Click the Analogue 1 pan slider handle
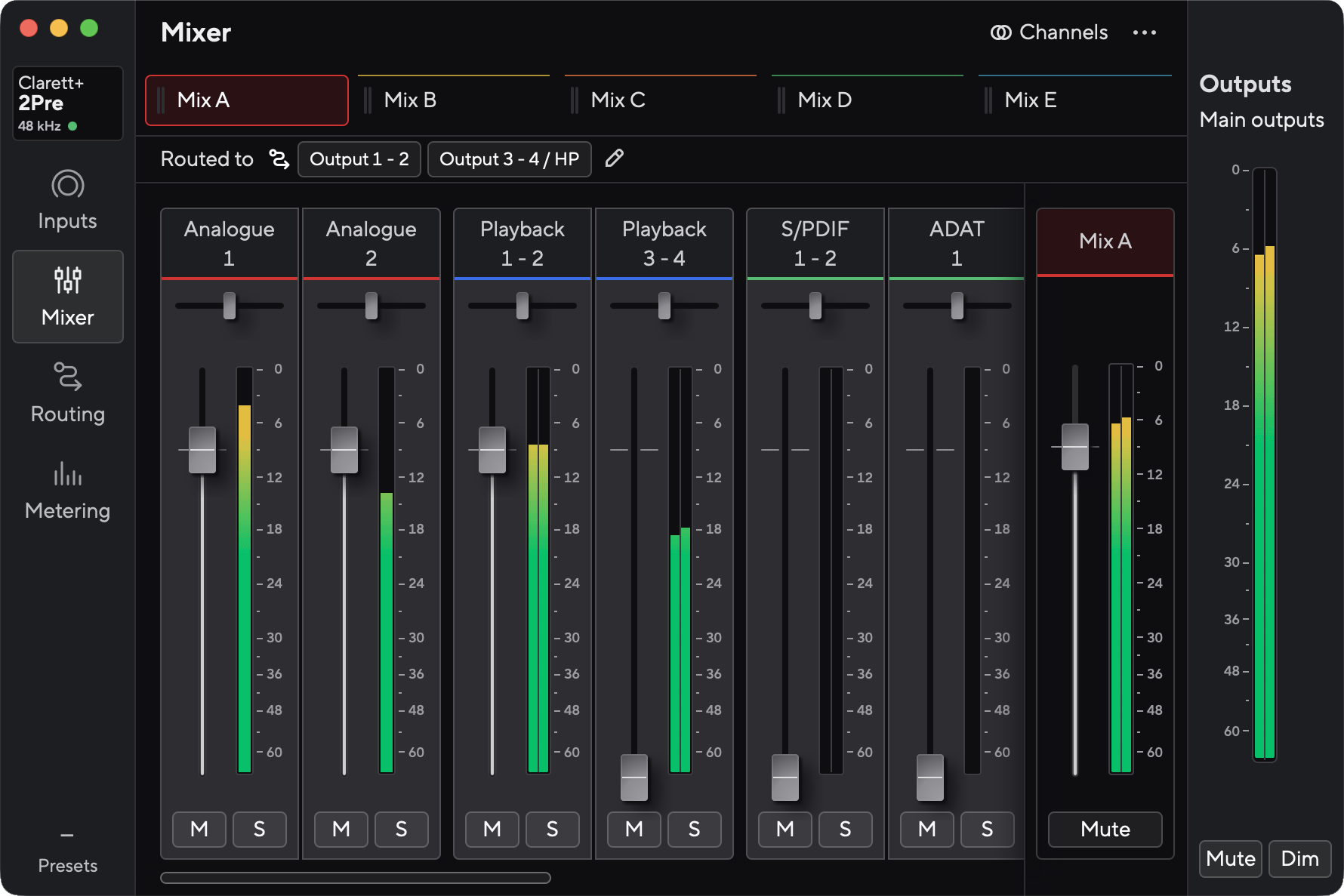The height and width of the screenshot is (896, 1344). [x=230, y=306]
